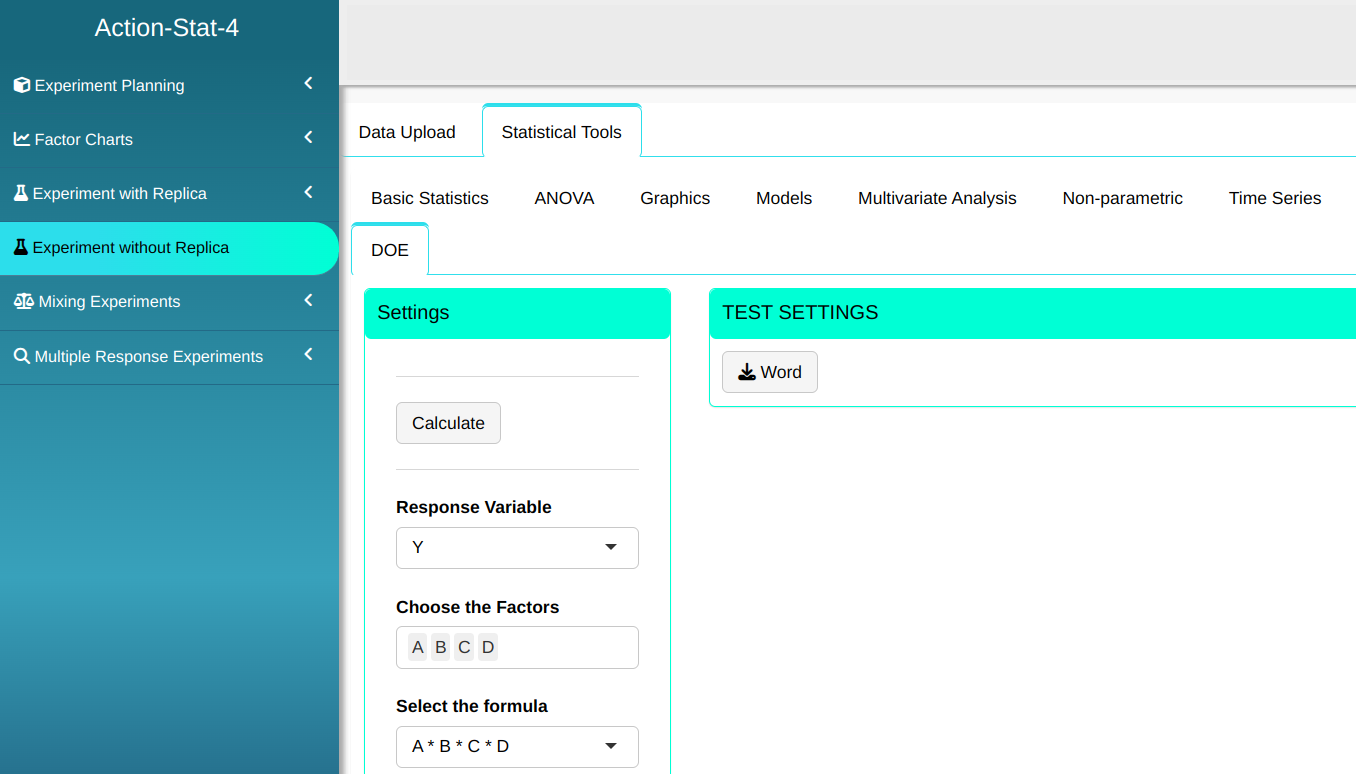The width and height of the screenshot is (1356, 774).
Task: Click the flask icon for Experiment without Replica
Action: [x=20, y=247]
